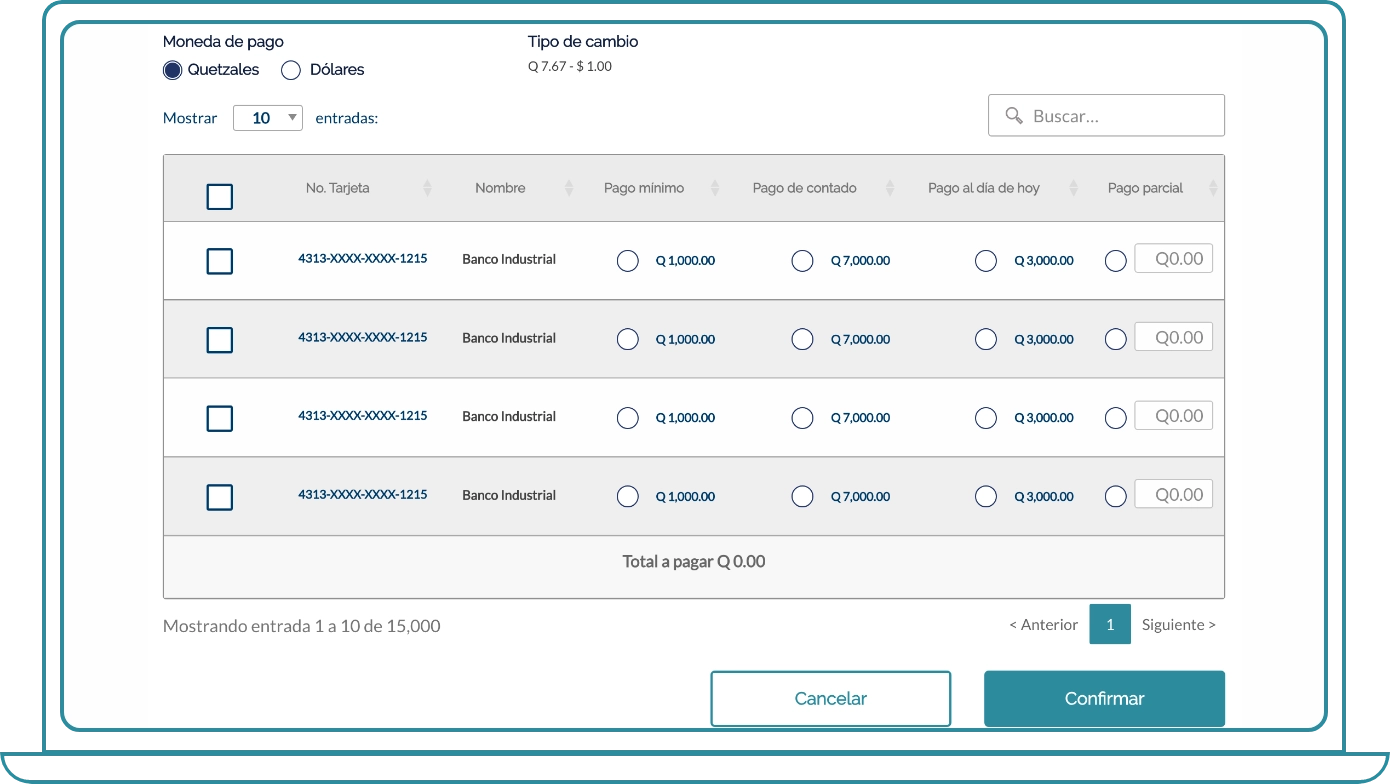Open card 4313-XXXX-XXXX-1215 in the fourth row
The width and height of the screenshot is (1390, 784).
click(x=363, y=494)
